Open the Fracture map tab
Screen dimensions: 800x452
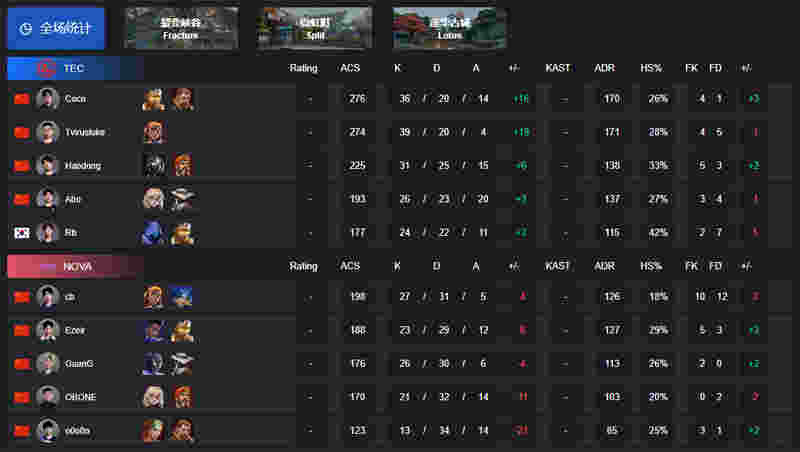(x=181, y=28)
